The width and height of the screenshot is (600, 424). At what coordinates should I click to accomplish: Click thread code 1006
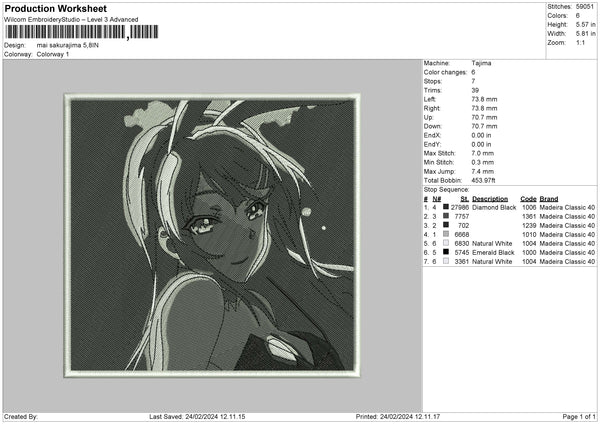529,207
